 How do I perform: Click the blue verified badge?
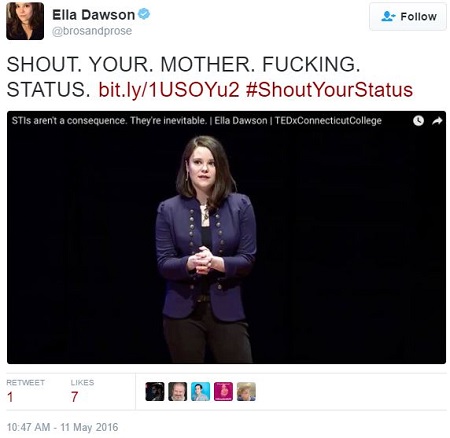point(144,14)
